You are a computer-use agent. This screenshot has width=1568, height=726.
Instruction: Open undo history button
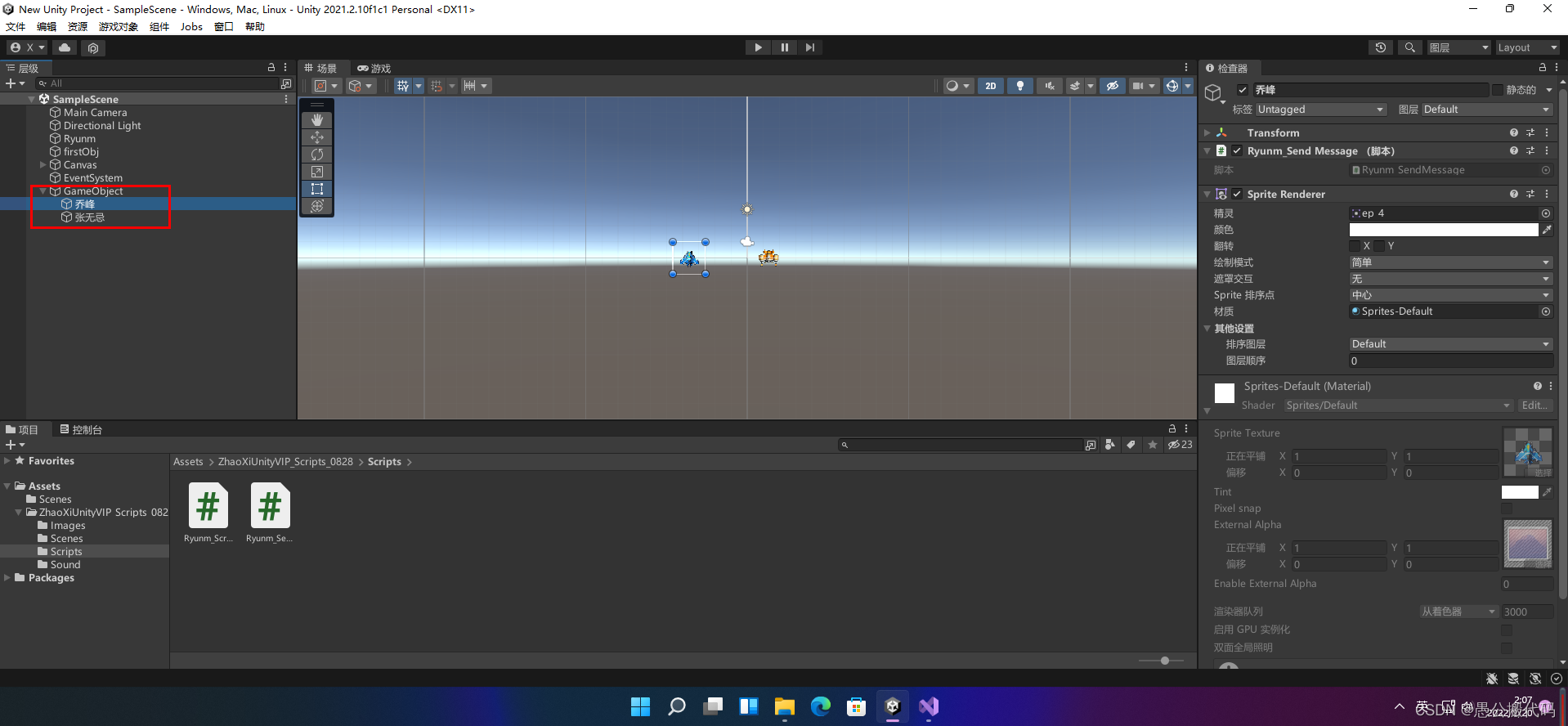[x=1381, y=47]
